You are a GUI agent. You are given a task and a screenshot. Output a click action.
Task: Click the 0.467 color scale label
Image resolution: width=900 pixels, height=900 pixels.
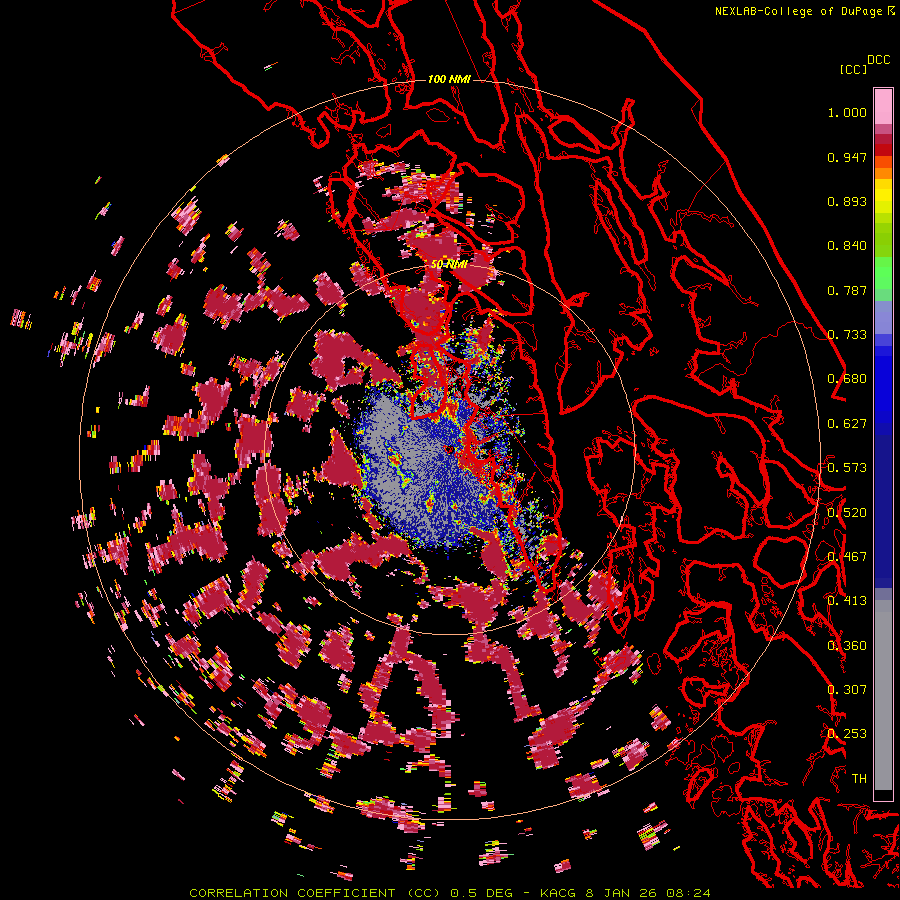(x=847, y=557)
